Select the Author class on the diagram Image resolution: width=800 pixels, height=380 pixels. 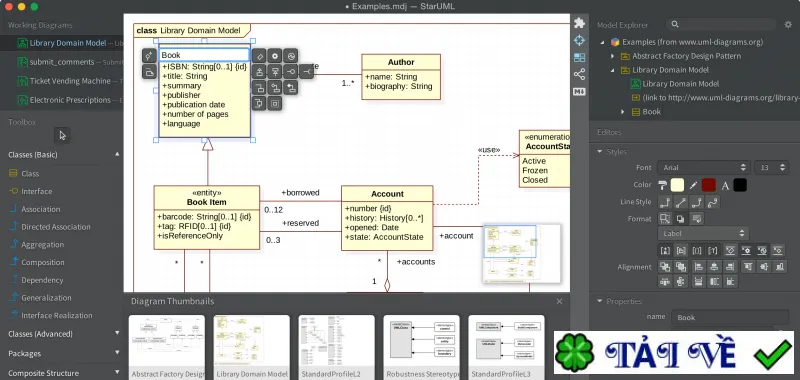[401, 77]
